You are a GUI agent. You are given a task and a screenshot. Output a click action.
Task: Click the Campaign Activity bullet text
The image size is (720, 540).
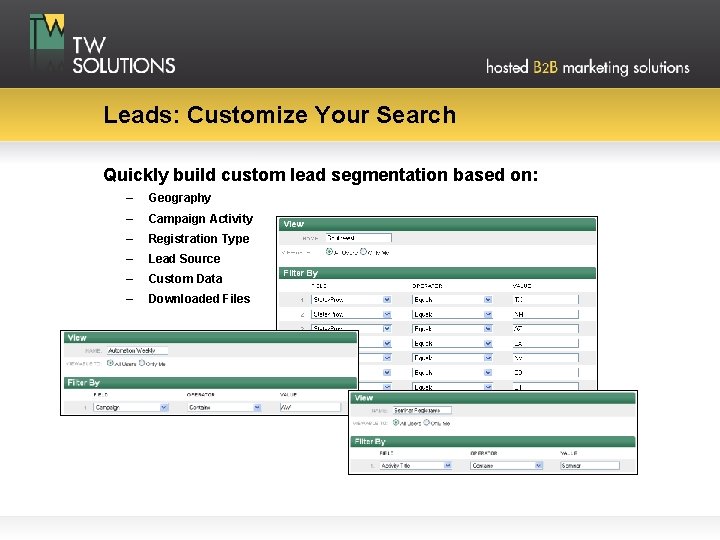[x=201, y=219]
